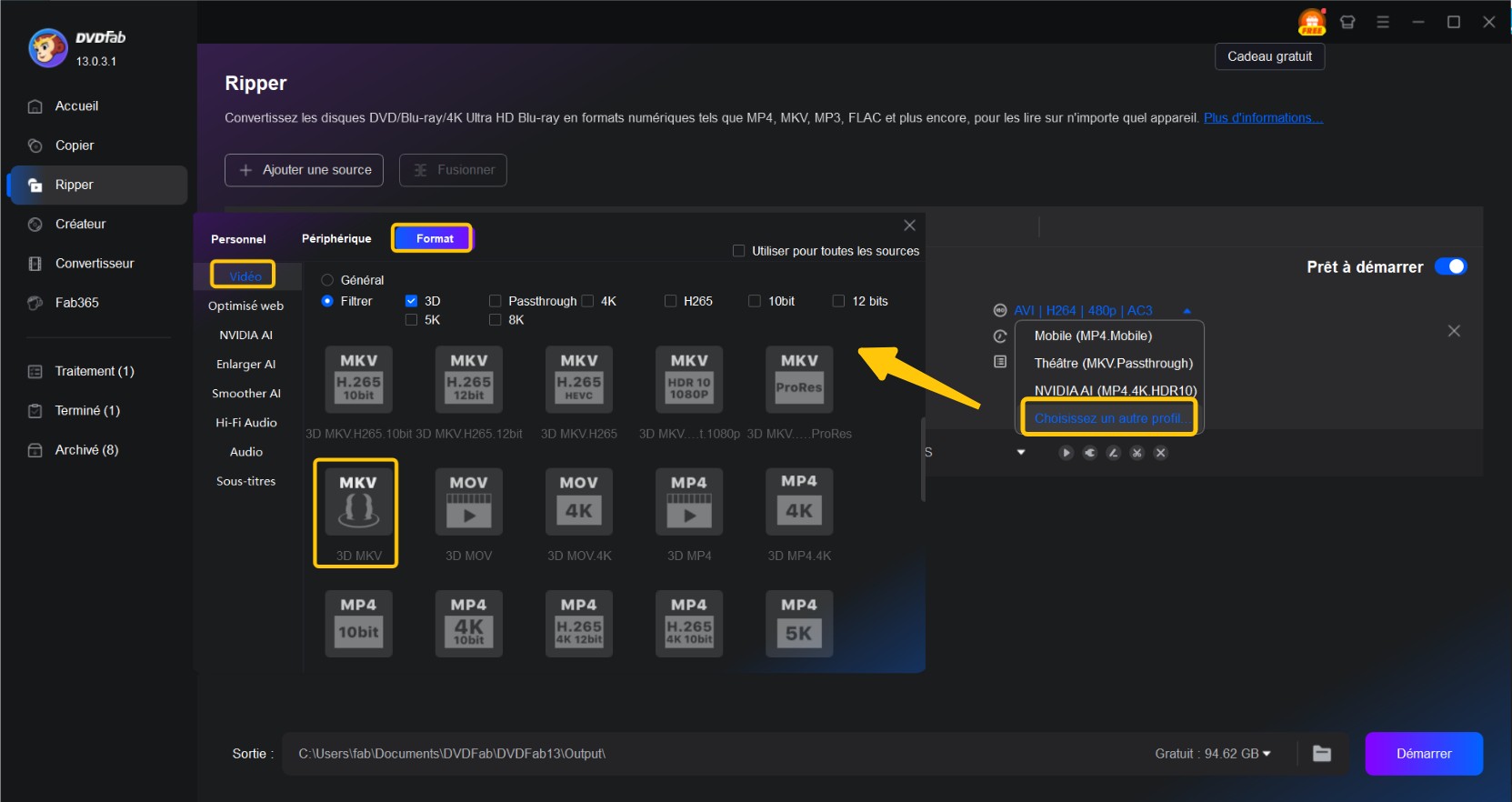
Task: Check the 10bit filter checkbox
Action: point(755,301)
